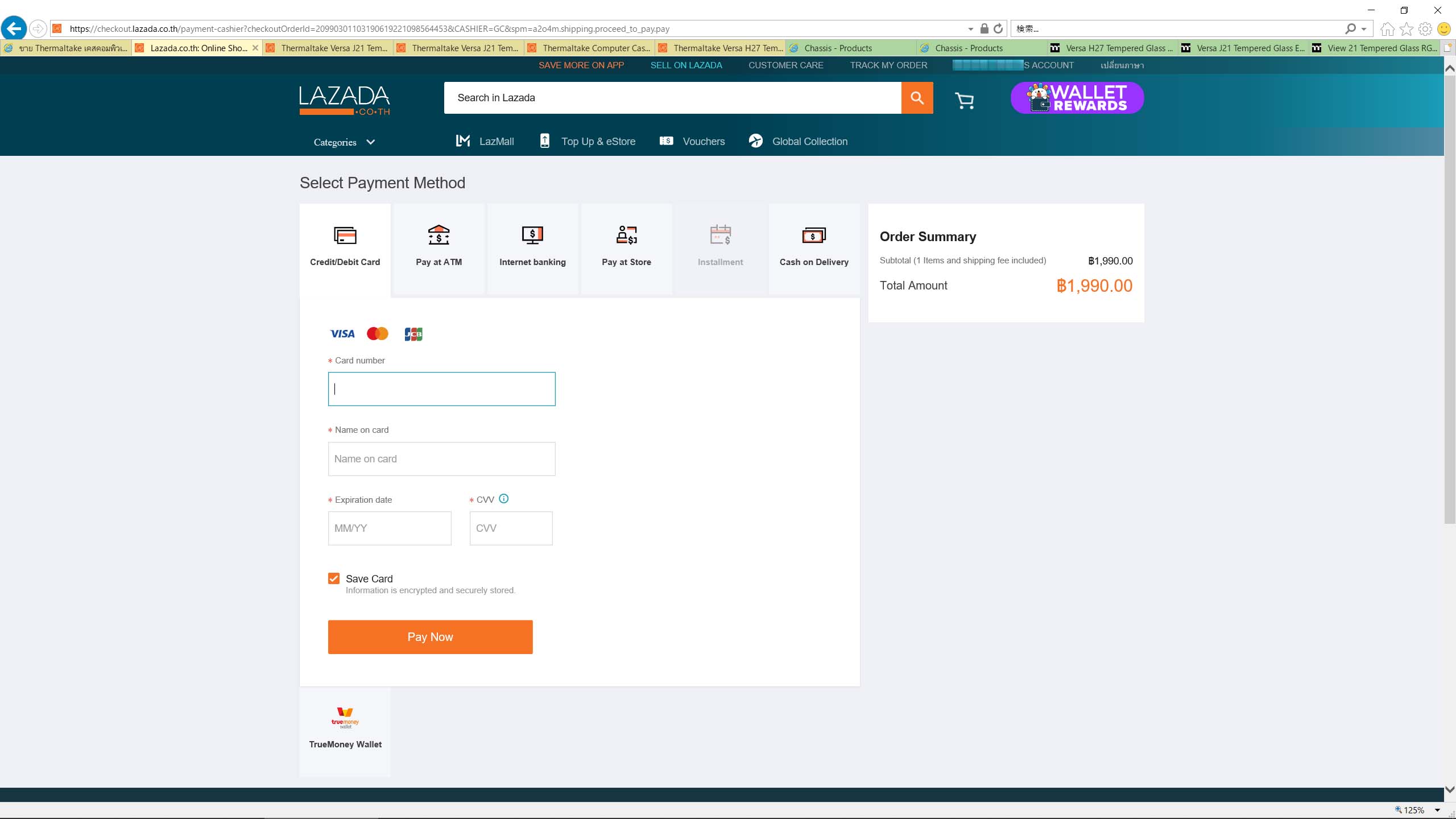The height and width of the screenshot is (819, 1456).
Task: Click SAVE MORE ON APP link
Action: [581, 65]
